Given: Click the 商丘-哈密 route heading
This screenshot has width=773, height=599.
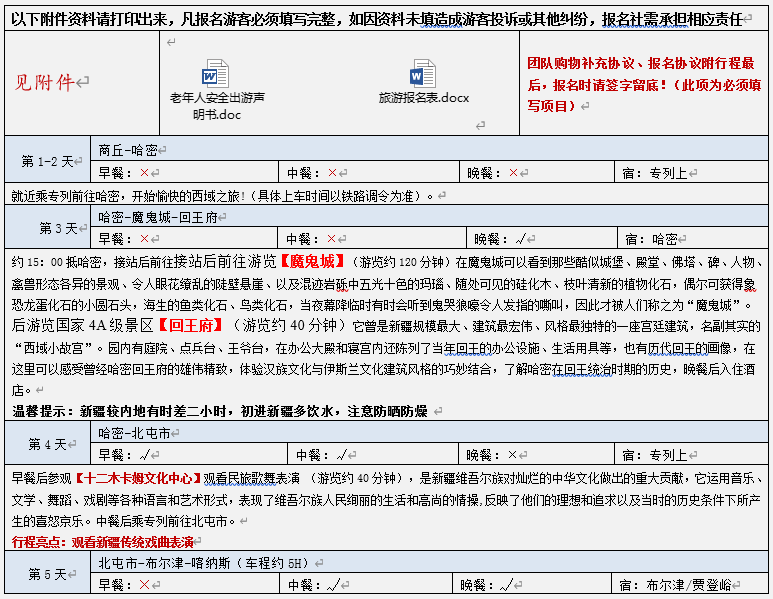Looking at the screenshot, I should point(128,150).
